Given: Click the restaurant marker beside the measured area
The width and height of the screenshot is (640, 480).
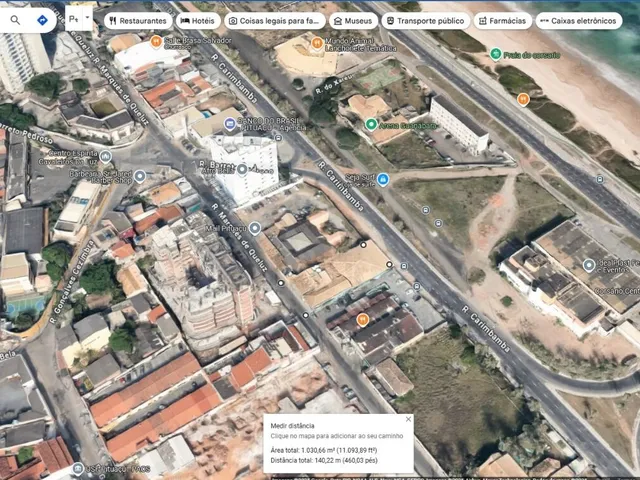Looking at the screenshot, I should pyautogui.click(x=362, y=320).
